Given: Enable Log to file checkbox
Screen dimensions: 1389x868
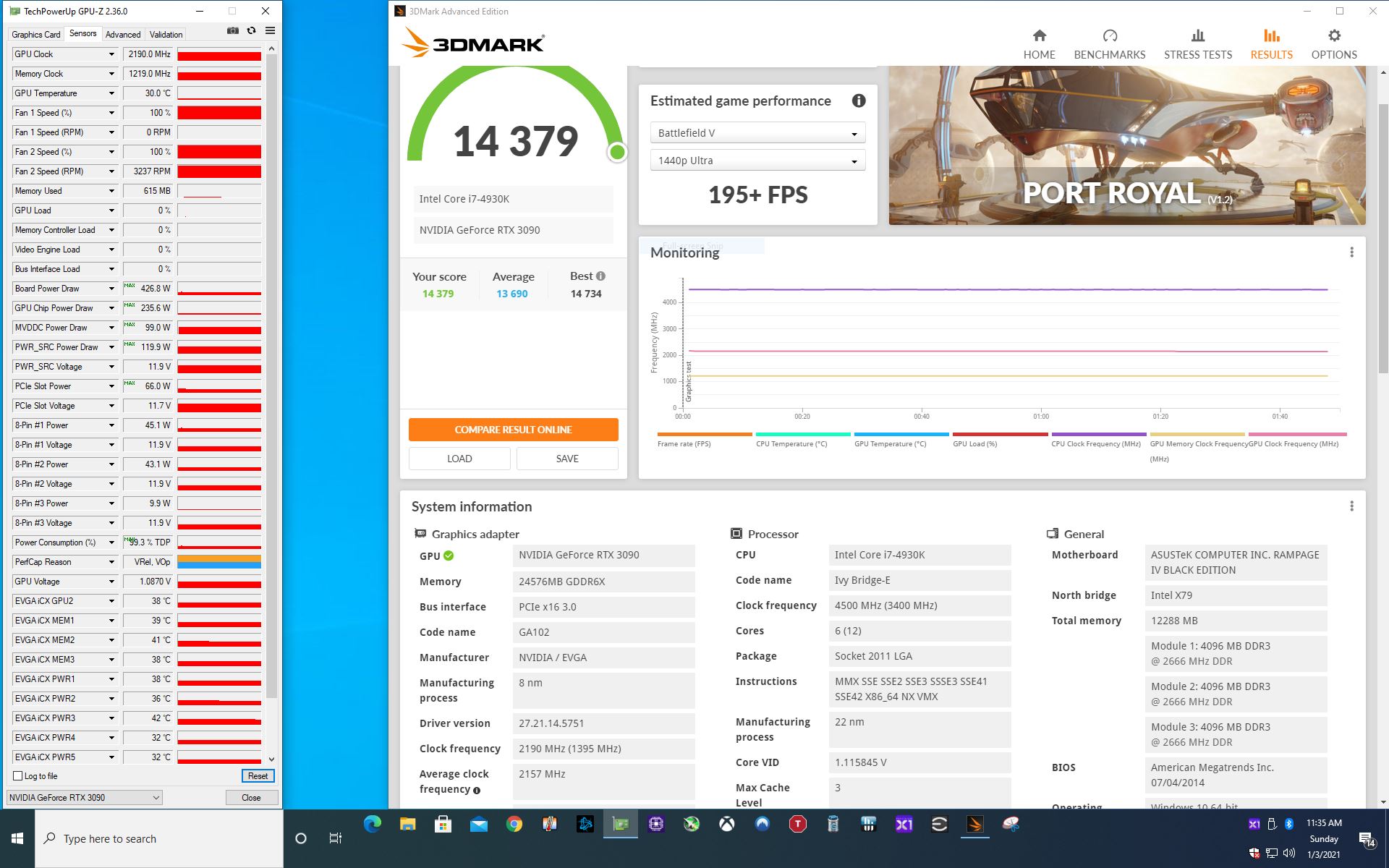Looking at the screenshot, I should click(18, 776).
